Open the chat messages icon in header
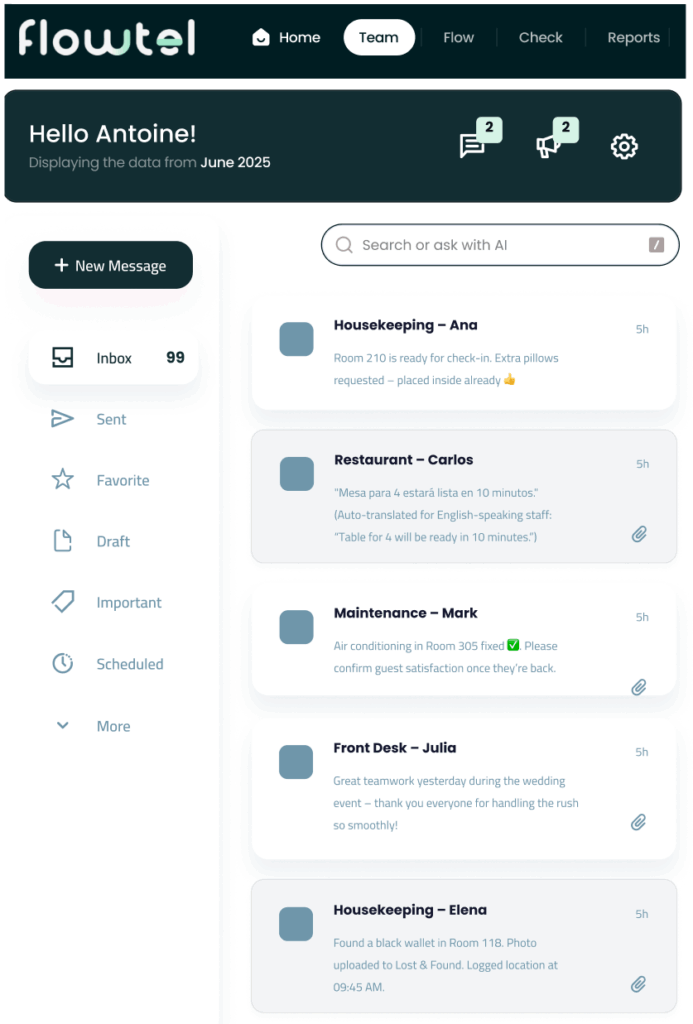This screenshot has width=693, height=1024. [472, 146]
